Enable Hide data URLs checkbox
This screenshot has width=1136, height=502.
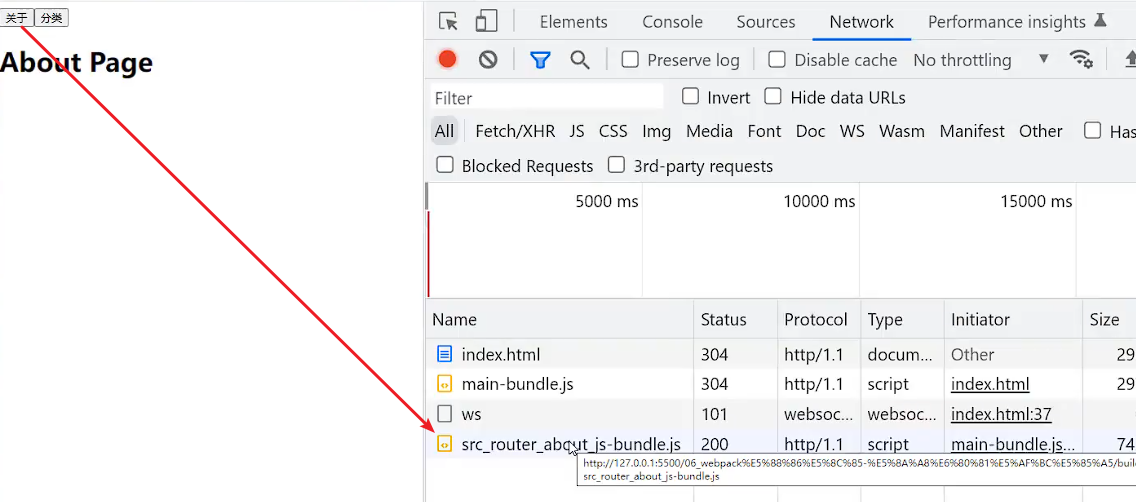click(773, 97)
